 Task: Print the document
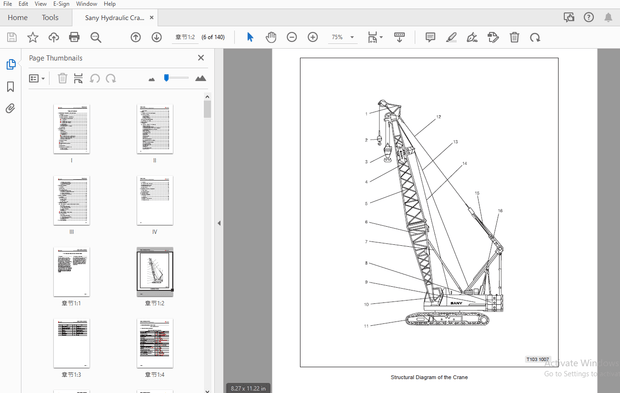pyautogui.click(x=74, y=37)
